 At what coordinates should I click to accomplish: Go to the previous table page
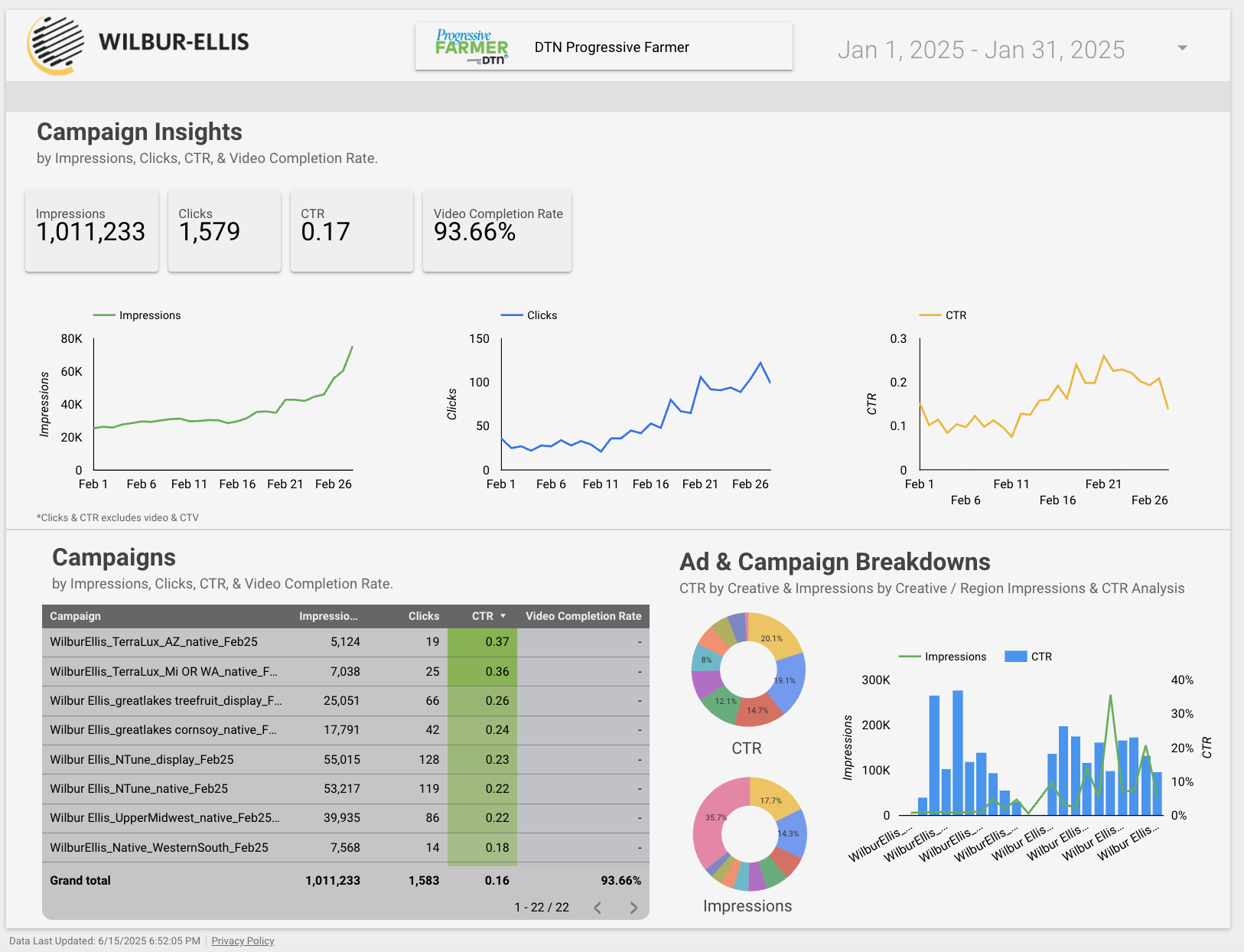(x=598, y=908)
